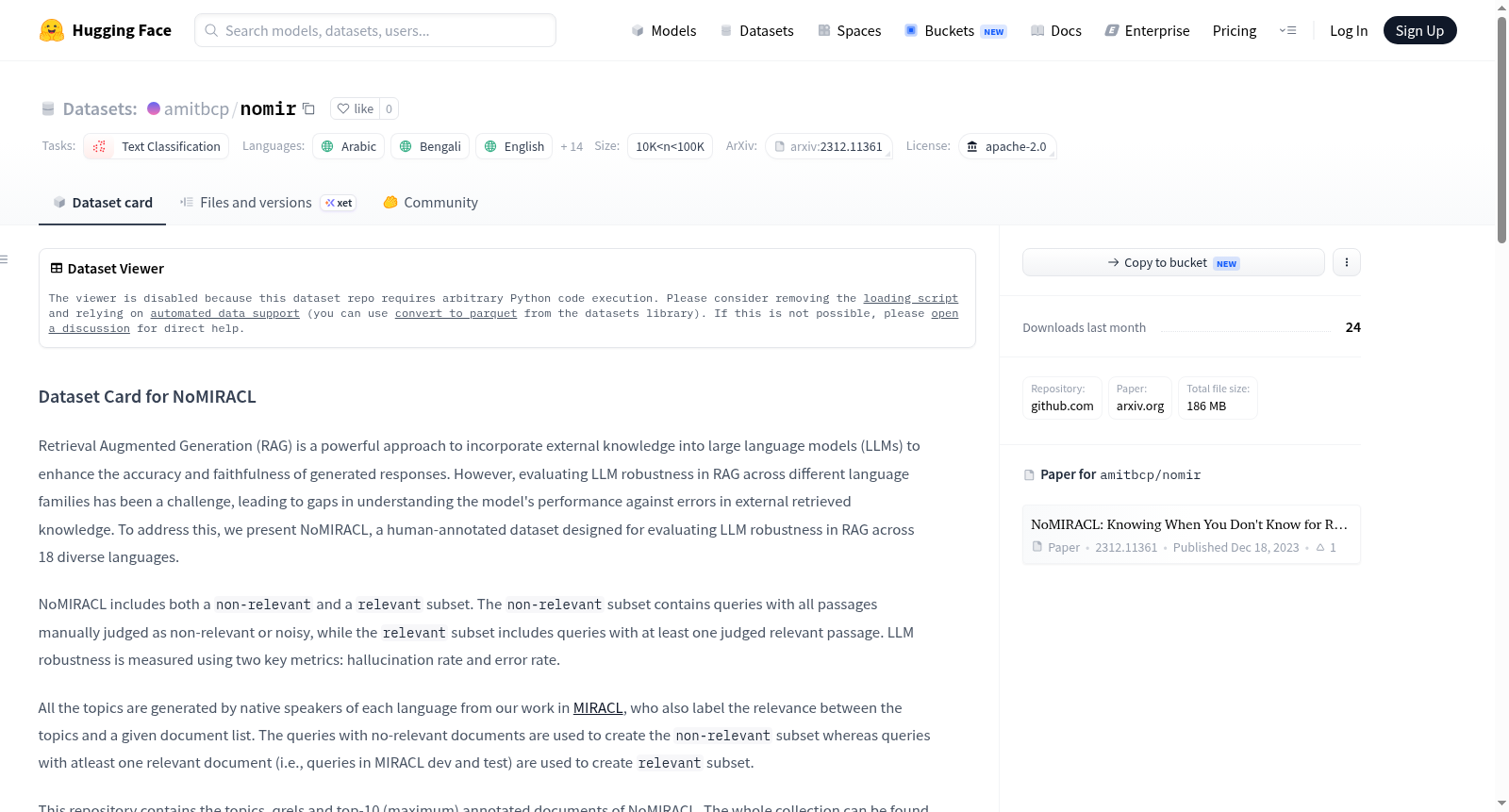Click the Sign Up button
1509x812 pixels.
click(x=1419, y=30)
